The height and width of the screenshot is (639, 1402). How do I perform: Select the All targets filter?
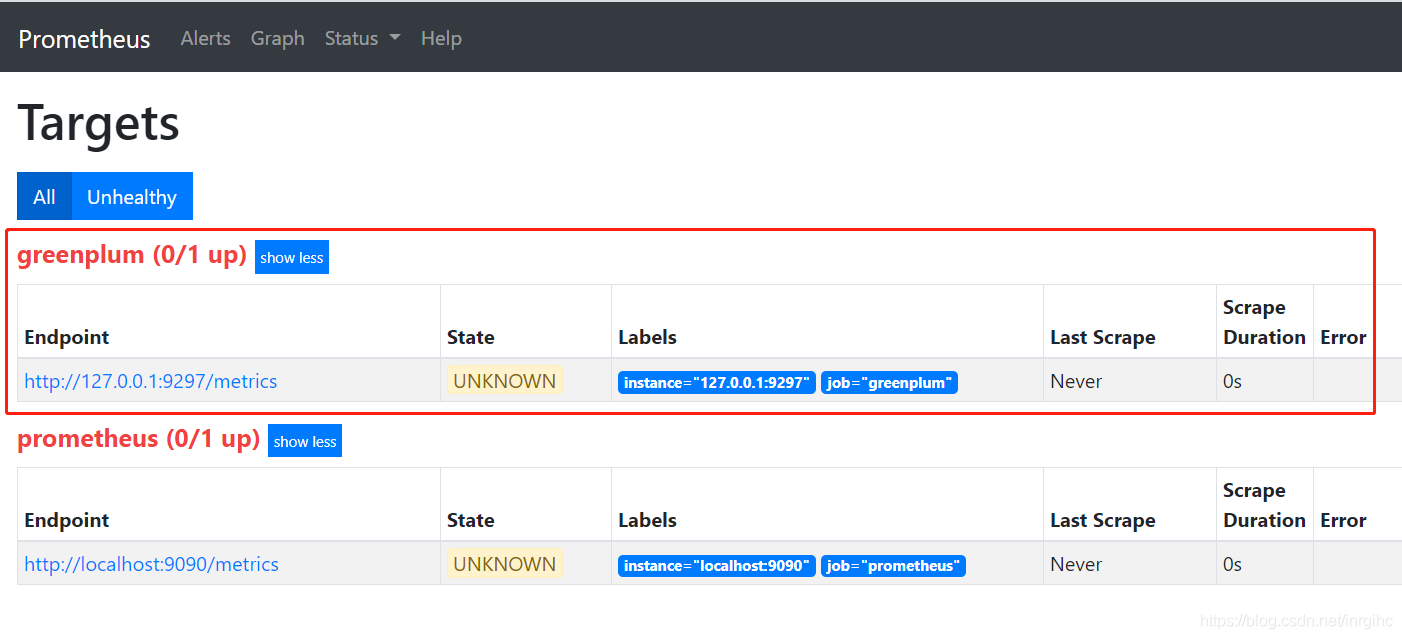click(44, 197)
